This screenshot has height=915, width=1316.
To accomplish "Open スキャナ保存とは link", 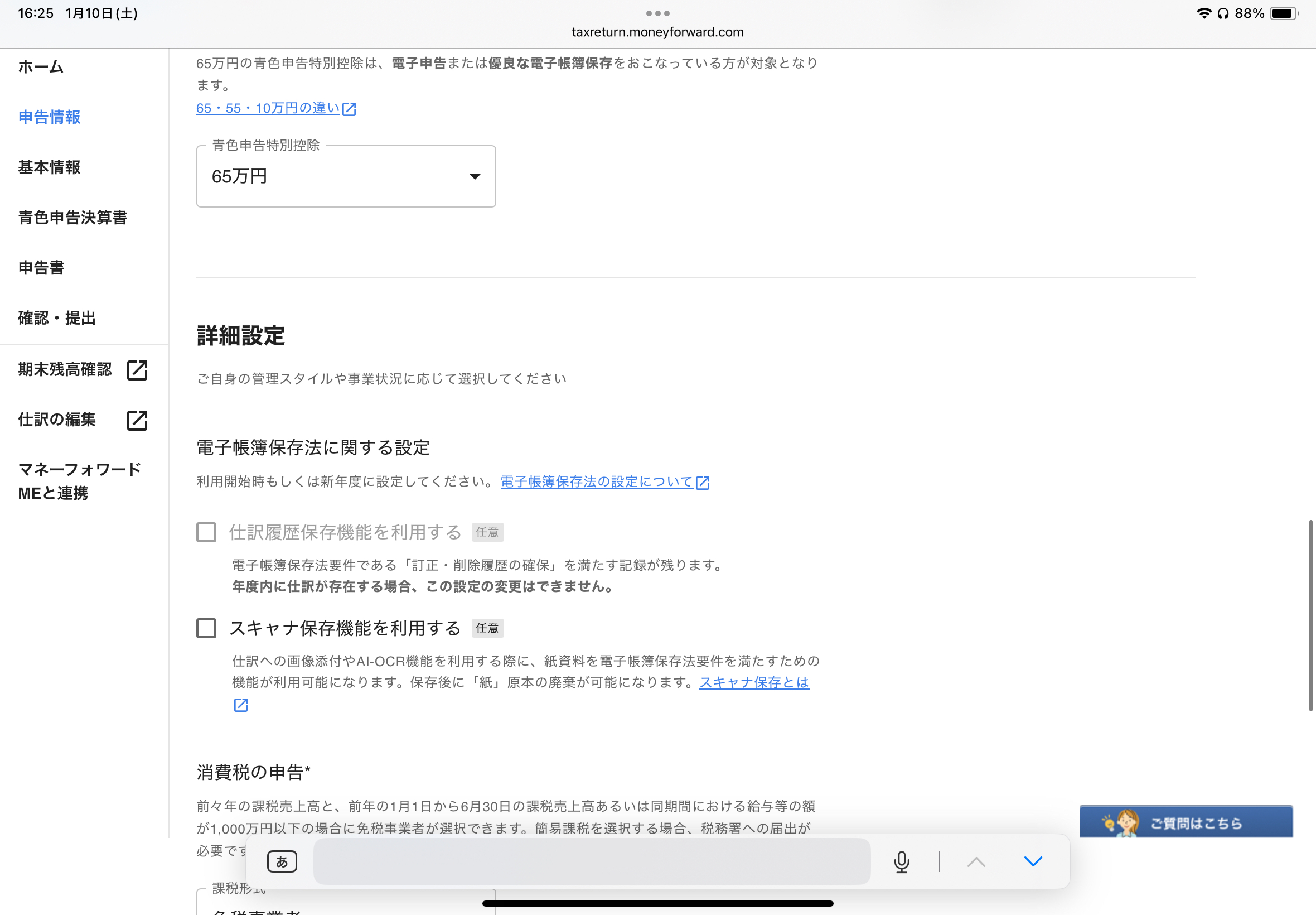I will 754,683.
